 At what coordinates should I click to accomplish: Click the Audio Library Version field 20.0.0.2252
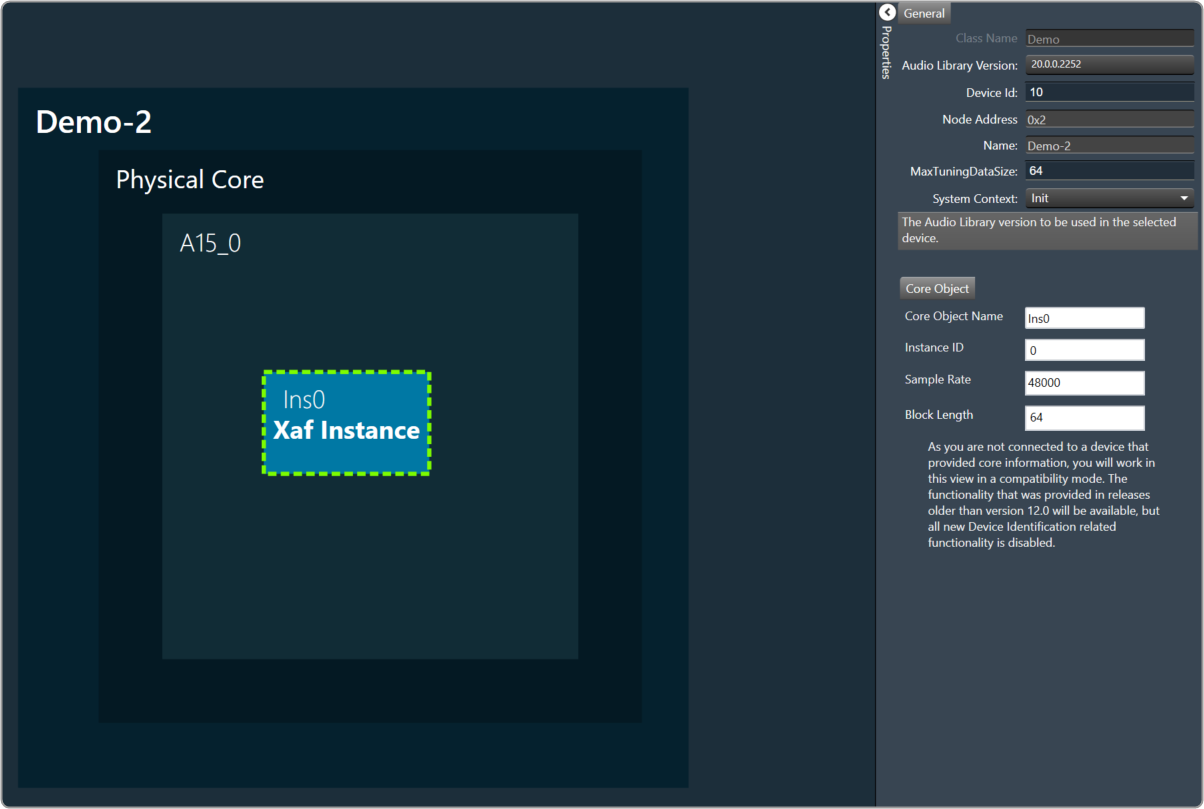coord(1109,64)
